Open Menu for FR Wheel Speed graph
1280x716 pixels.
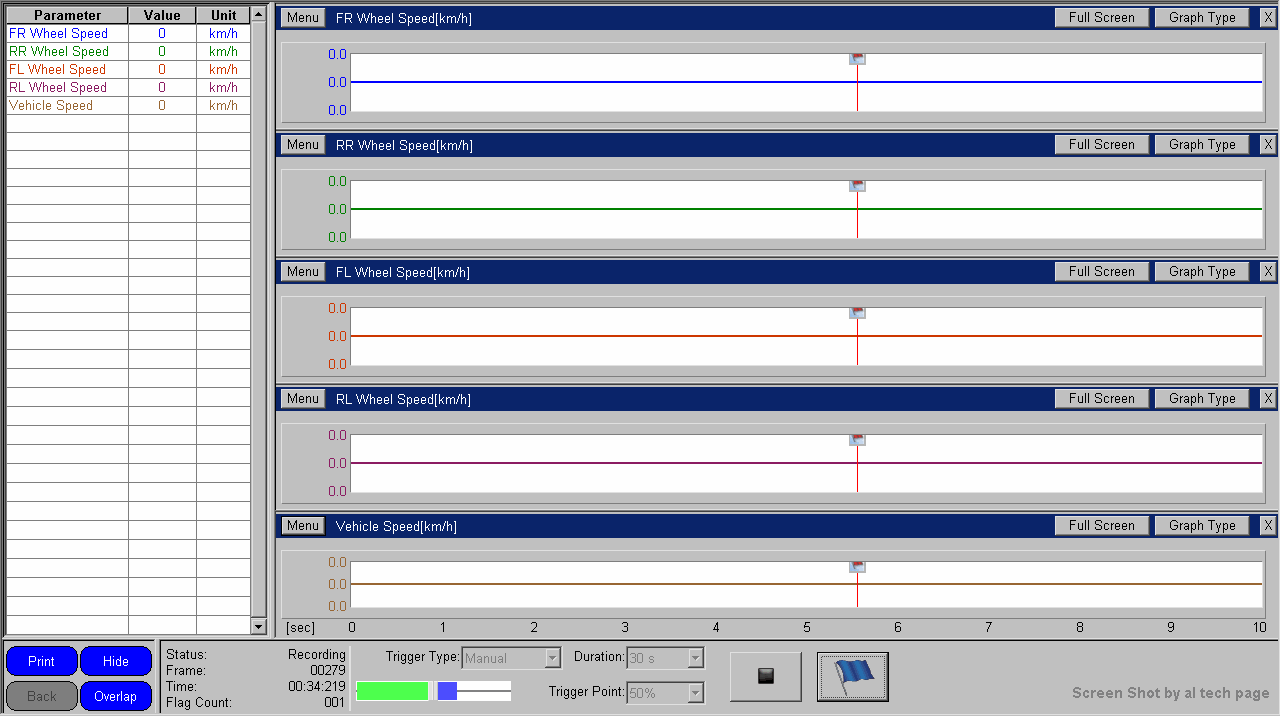tap(302, 18)
